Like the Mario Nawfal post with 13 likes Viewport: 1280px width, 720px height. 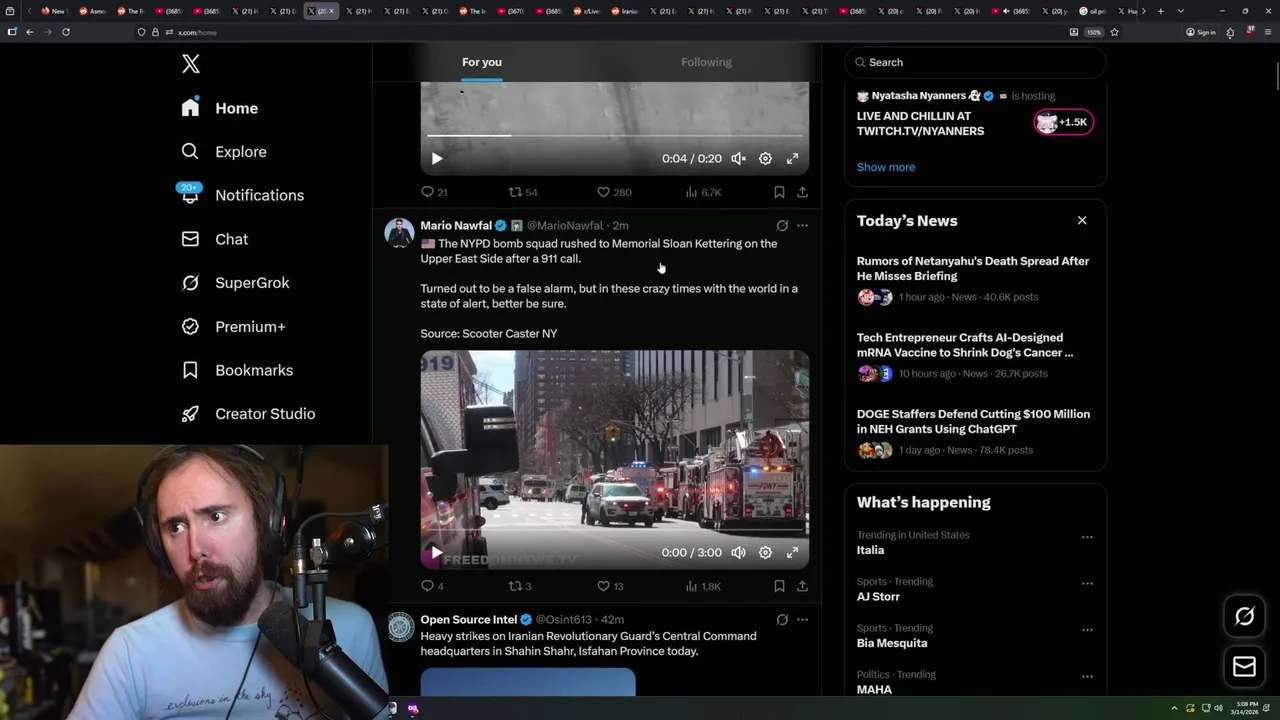pyautogui.click(x=610, y=586)
